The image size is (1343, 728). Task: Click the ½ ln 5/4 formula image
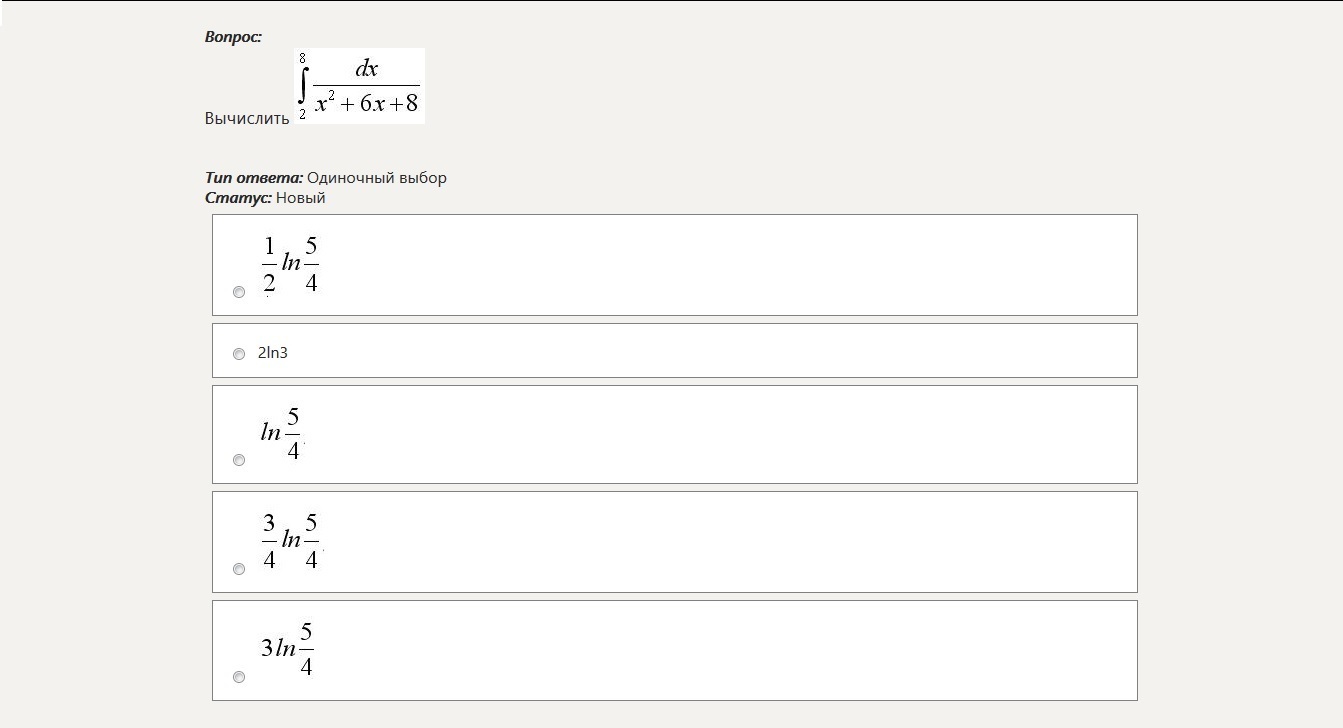click(290, 265)
